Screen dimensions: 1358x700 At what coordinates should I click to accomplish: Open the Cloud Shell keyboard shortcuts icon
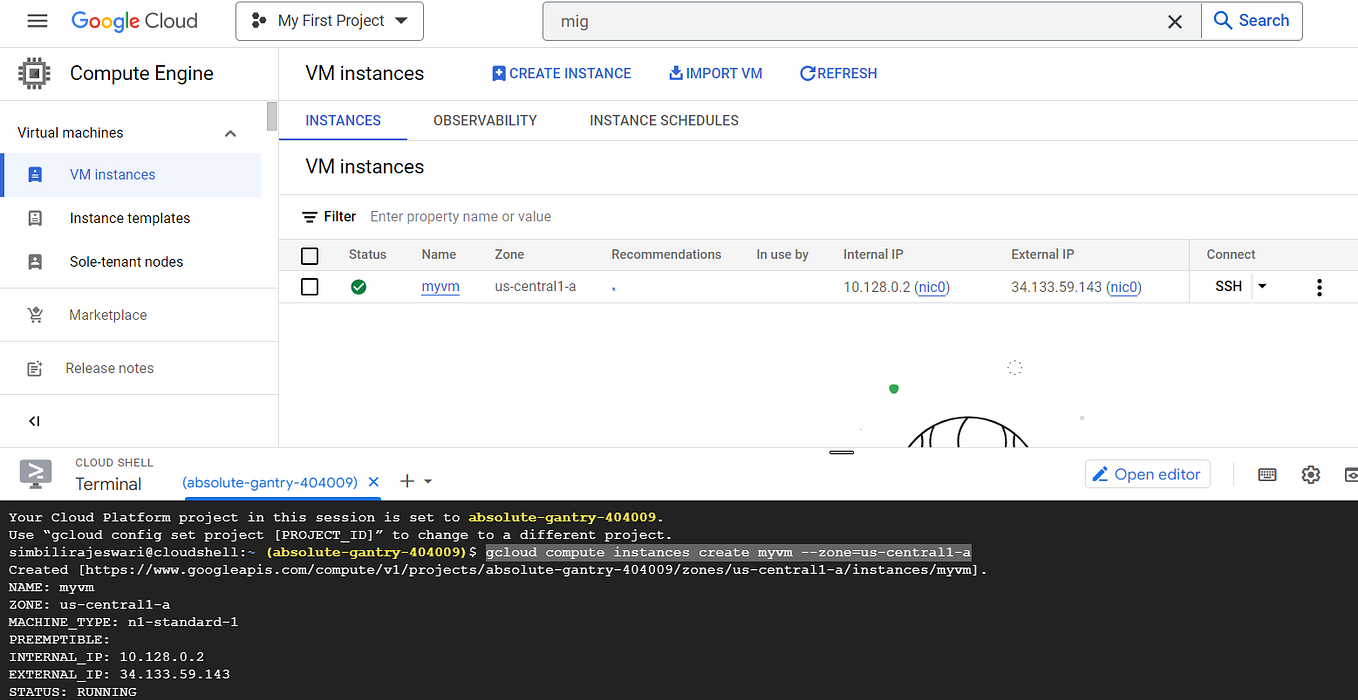pyautogui.click(x=1267, y=474)
